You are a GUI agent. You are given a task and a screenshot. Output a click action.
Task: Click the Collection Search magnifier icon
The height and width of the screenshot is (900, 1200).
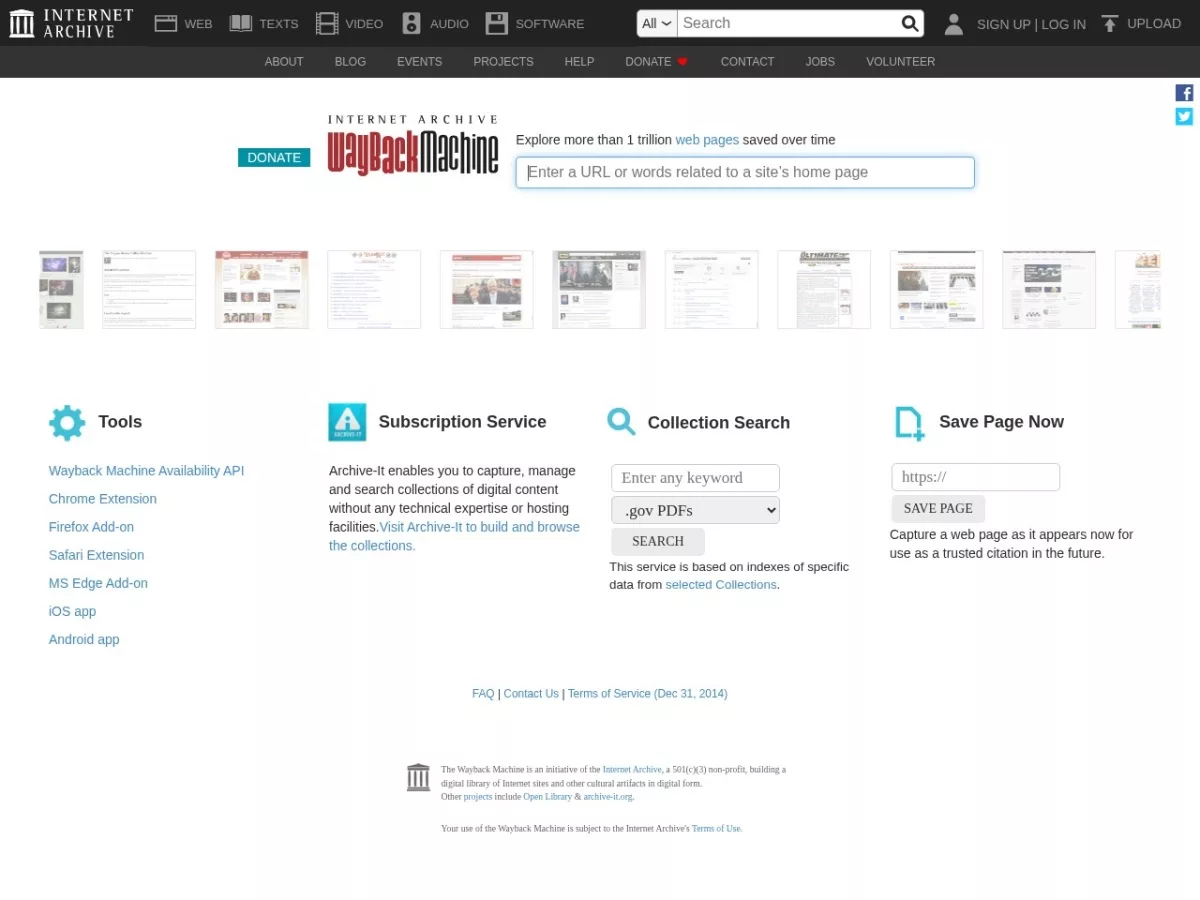tap(621, 422)
